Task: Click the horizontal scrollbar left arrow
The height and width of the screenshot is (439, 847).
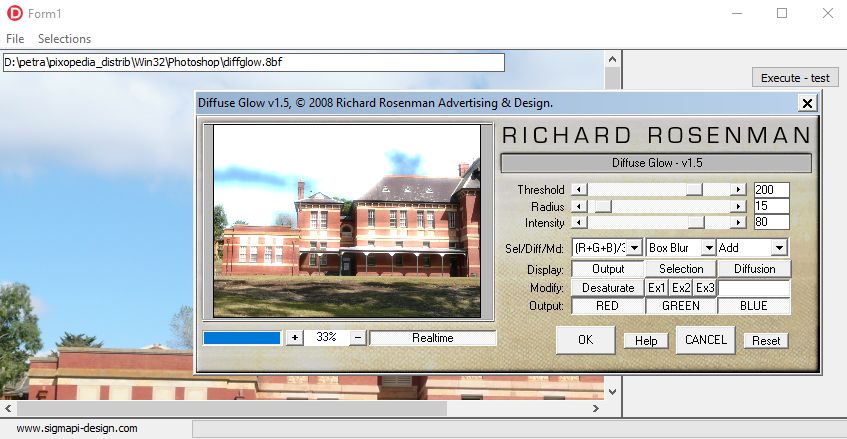Action: tap(8, 409)
